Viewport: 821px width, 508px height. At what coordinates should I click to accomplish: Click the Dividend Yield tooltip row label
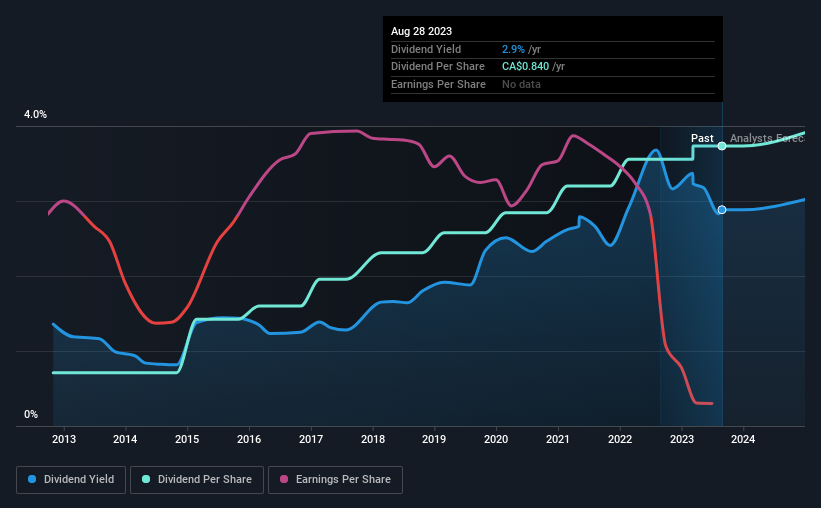426,49
